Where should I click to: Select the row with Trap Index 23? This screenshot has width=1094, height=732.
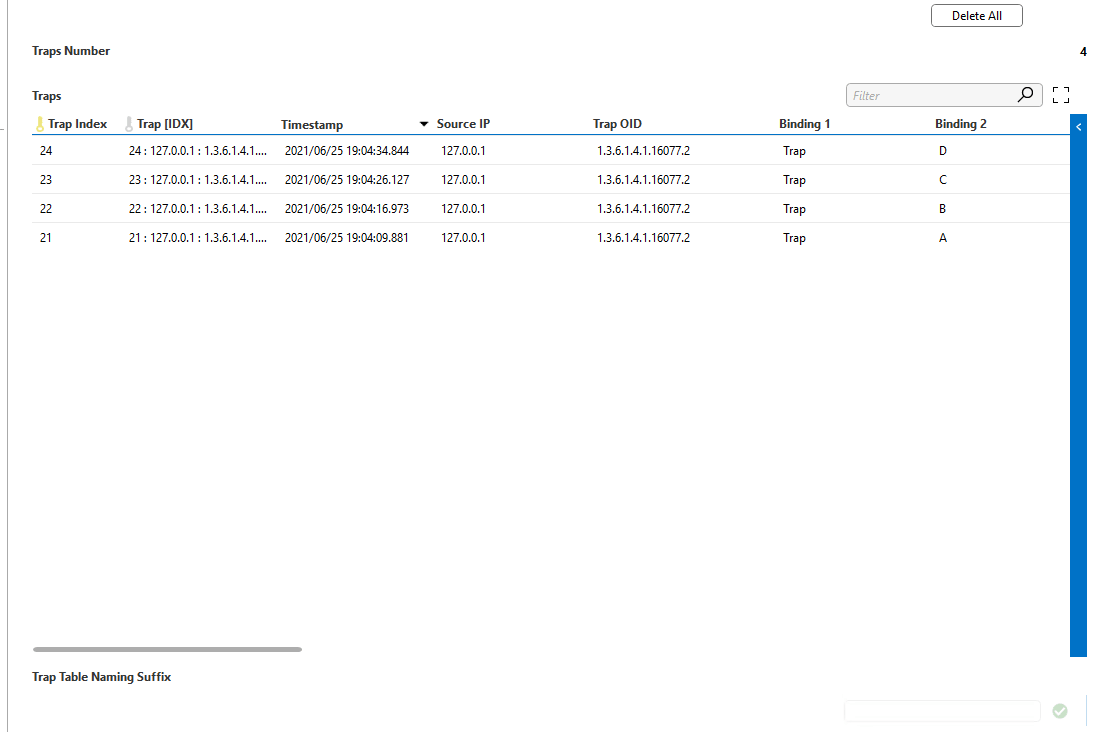tap(550, 179)
